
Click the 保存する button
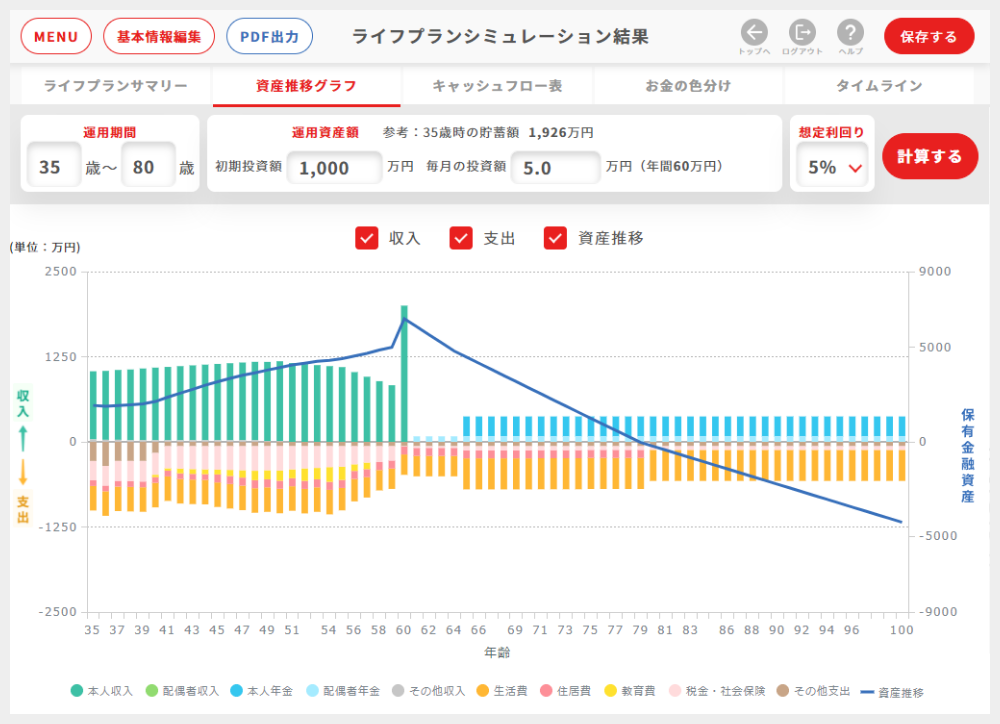point(928,37)
